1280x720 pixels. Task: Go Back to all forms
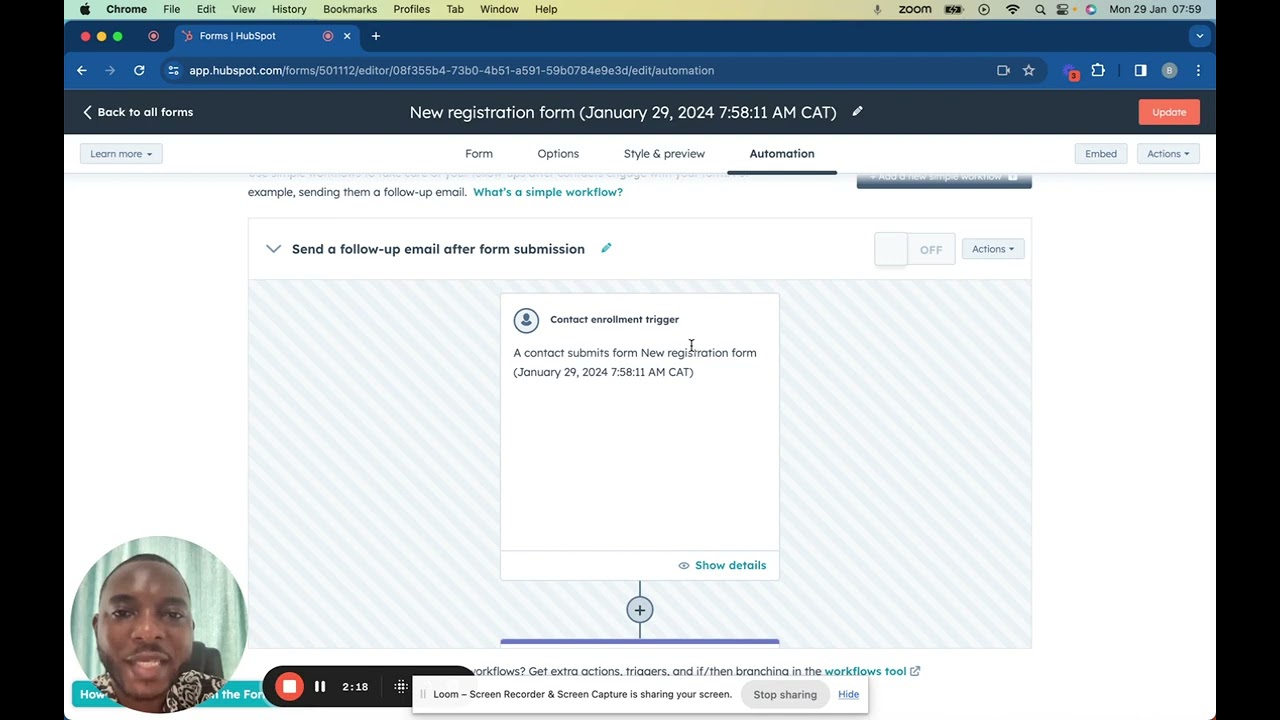[138, 112]
